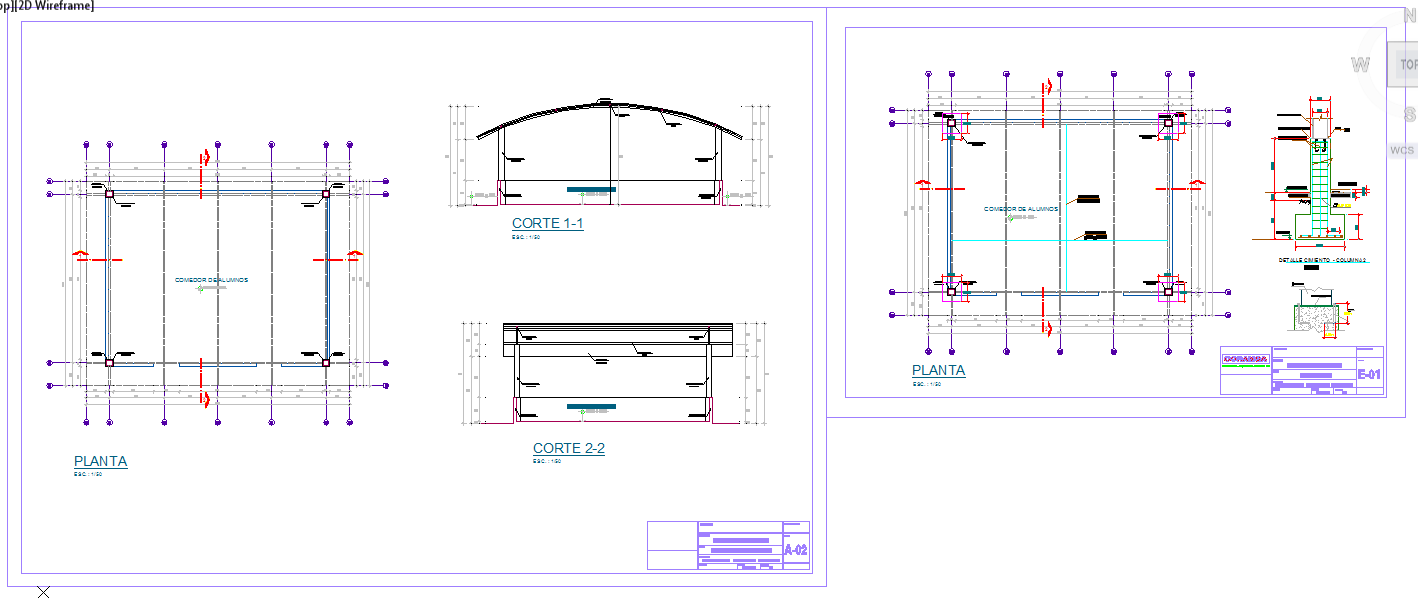Click the N compass direction on ViewCube
This screenshot has height=598, width=1418.
click(1410, 17)
